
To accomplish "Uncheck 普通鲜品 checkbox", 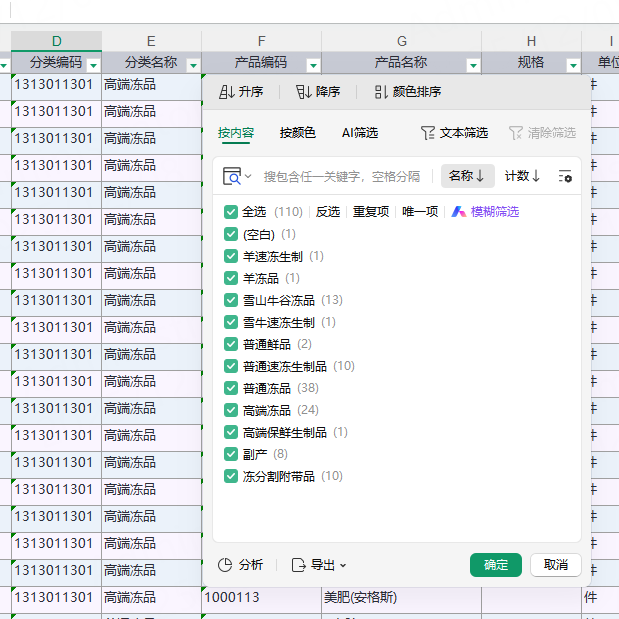I will click(231, 344).
